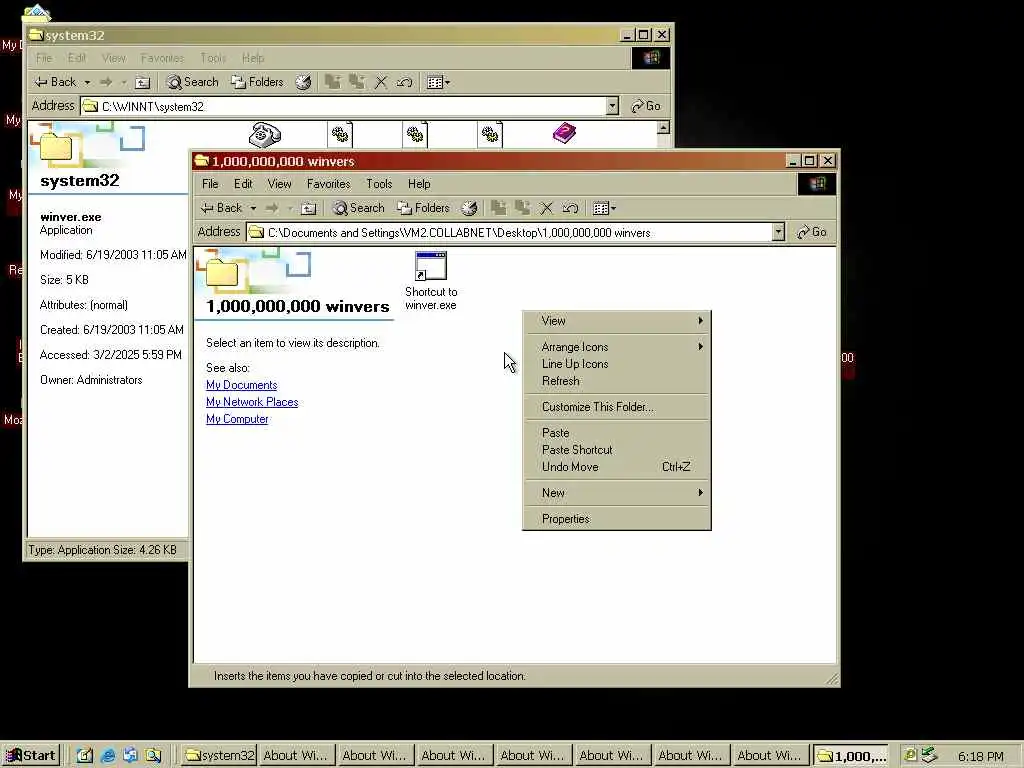The width and height of the screenshot is (1024, 768).
Task: Go Up one folder in winvers window
Action: coord(308,208)
